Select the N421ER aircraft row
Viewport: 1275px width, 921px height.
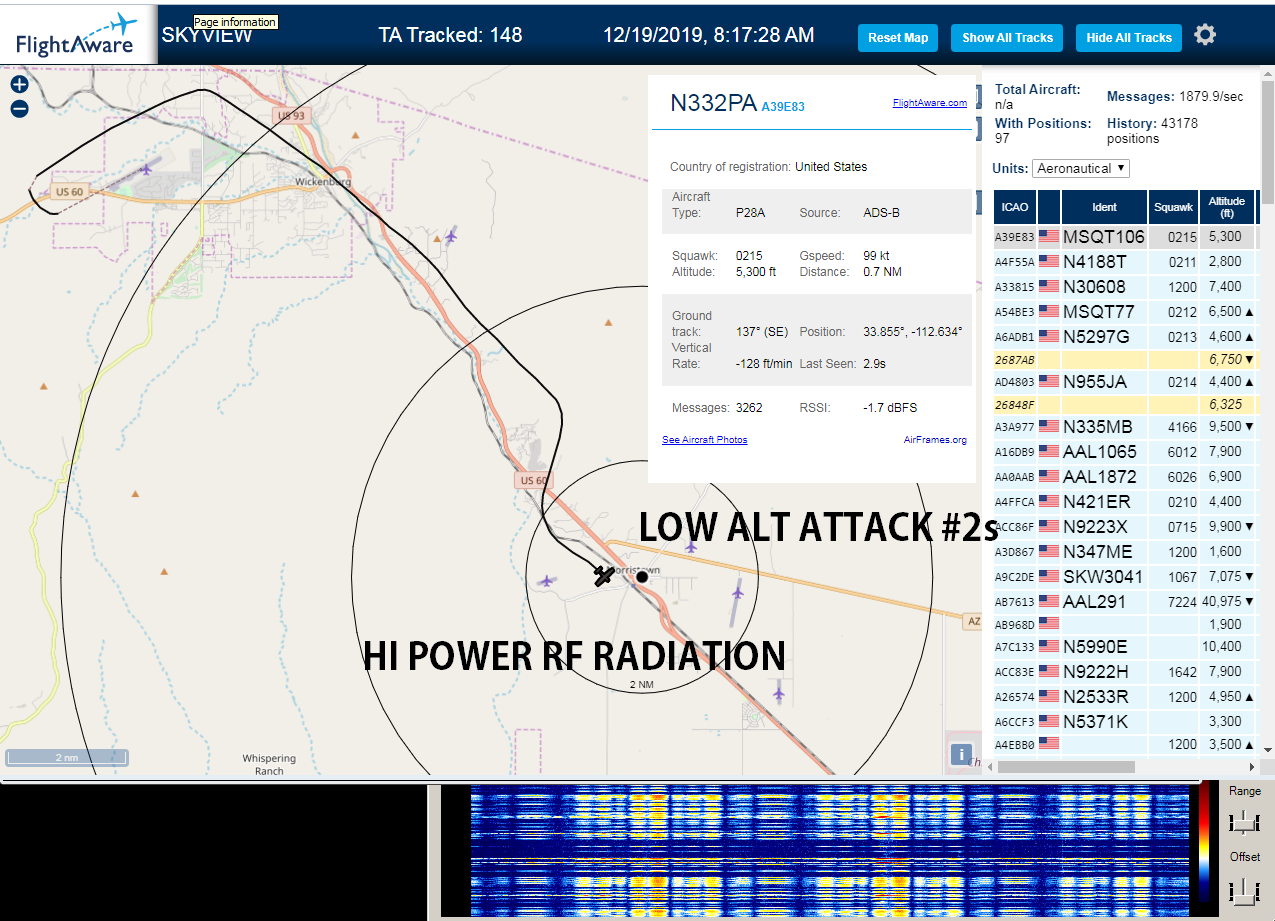(x=1125, y=501)
